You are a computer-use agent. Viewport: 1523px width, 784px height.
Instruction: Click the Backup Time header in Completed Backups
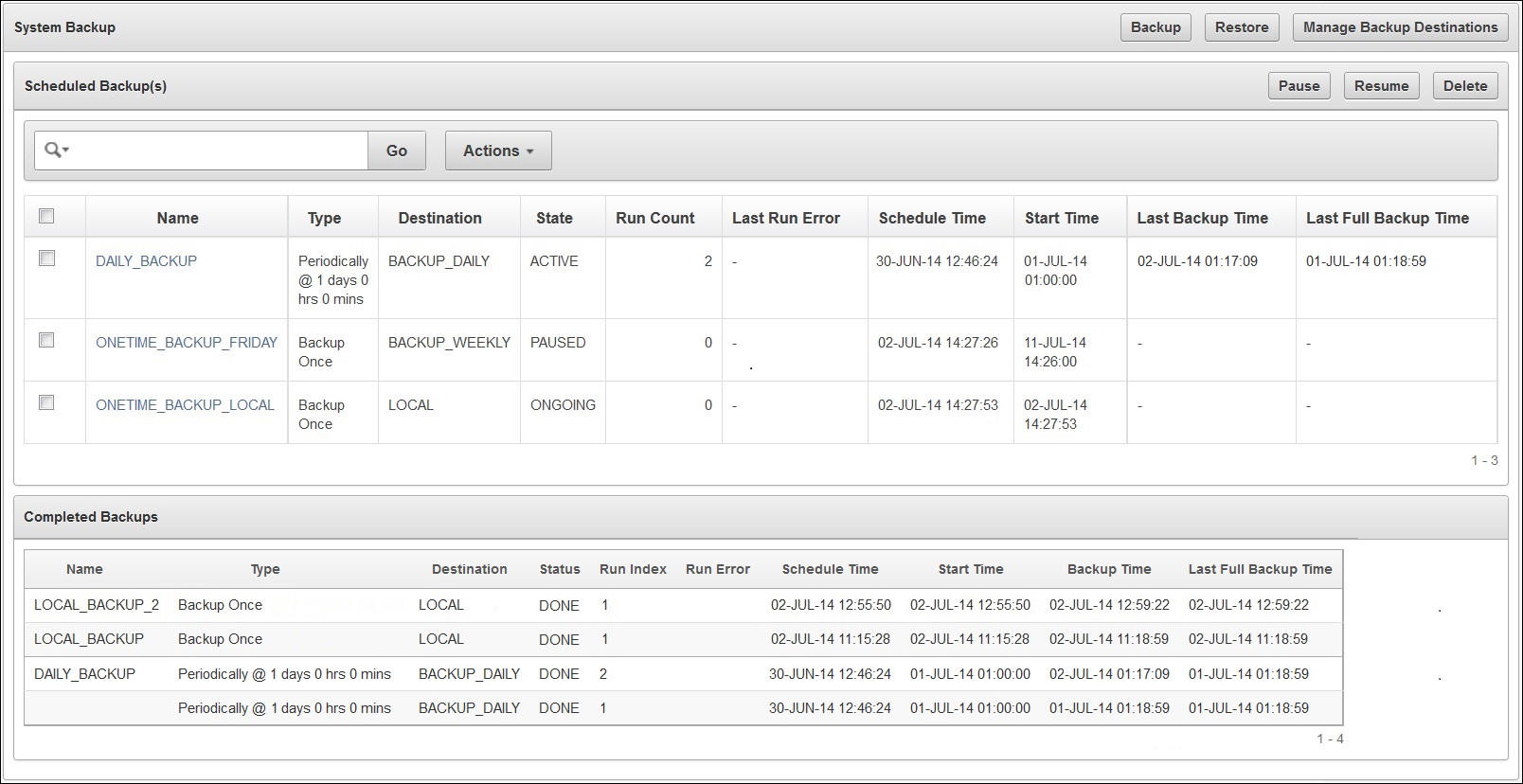(1109, 569)
